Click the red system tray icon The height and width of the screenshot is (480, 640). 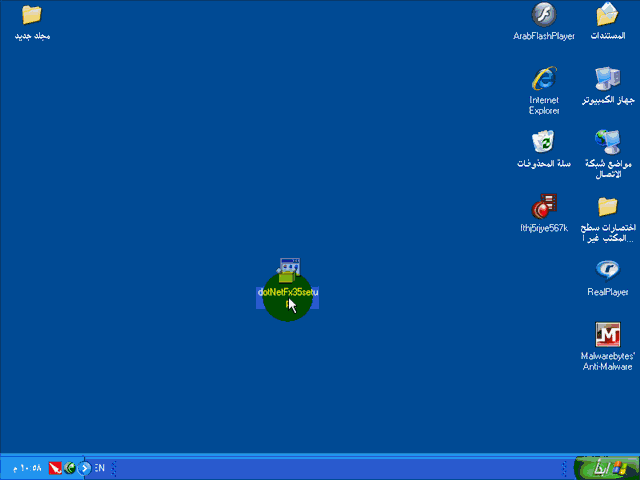tap(56, 468)
